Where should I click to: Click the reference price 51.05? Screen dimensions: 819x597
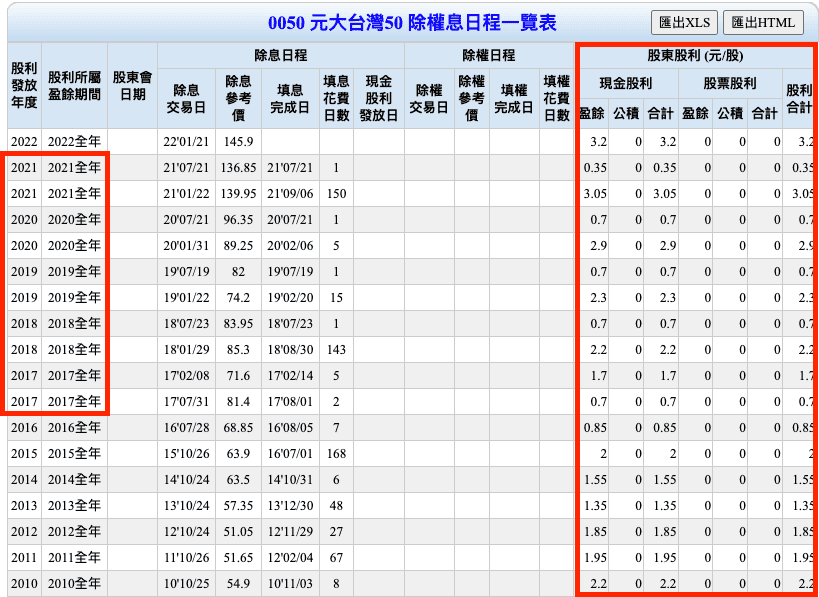click(238, 532)
